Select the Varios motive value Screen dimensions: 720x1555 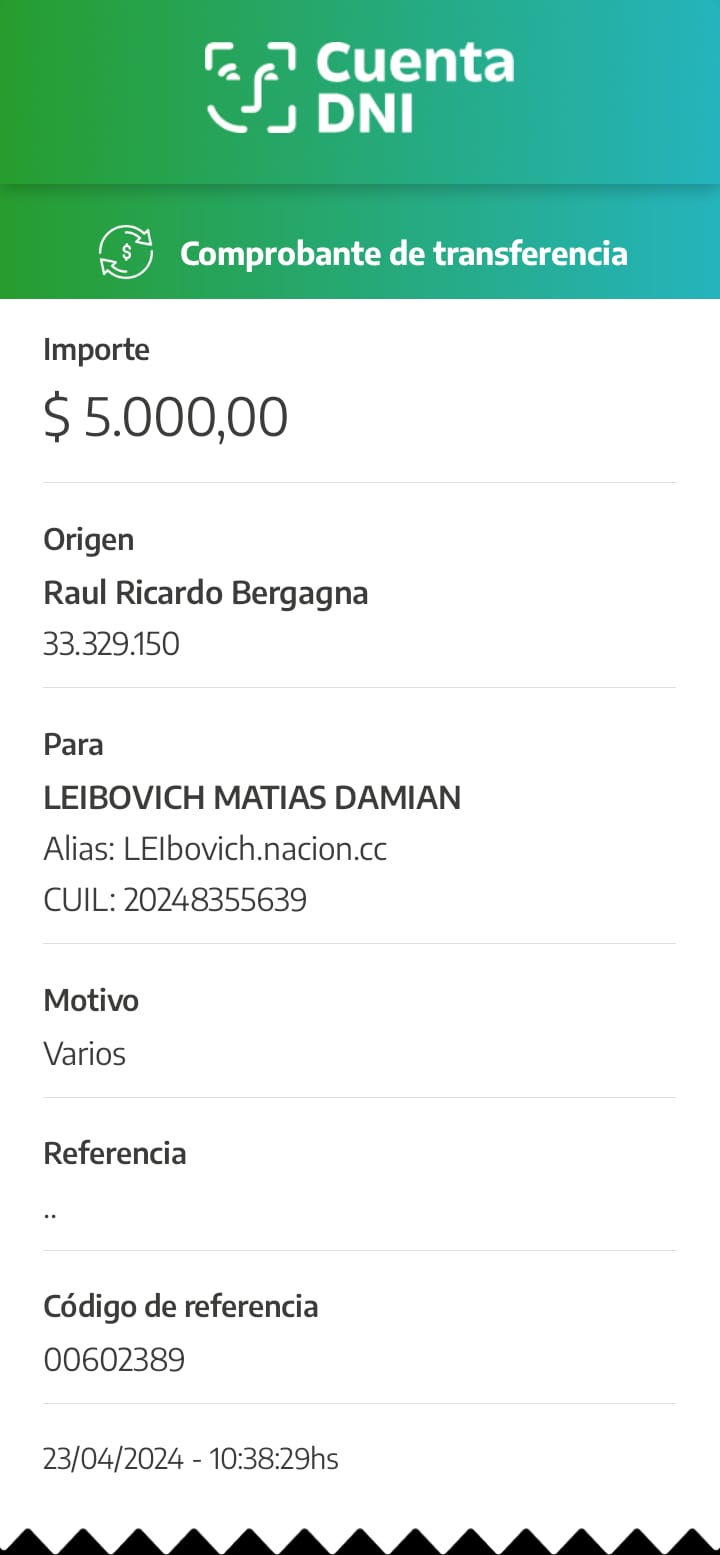point(85,1054)
